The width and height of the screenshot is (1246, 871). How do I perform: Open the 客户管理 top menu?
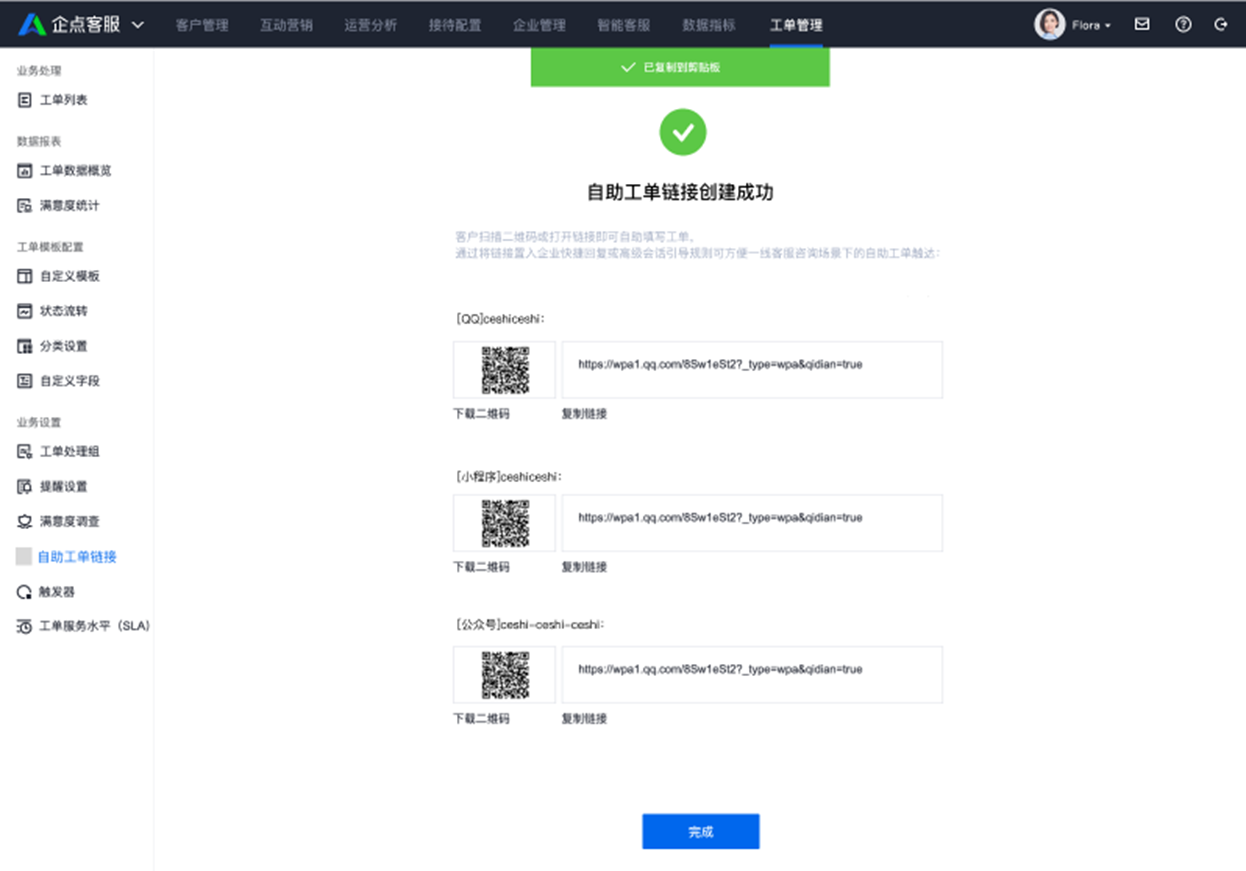[x=202, y=25]
